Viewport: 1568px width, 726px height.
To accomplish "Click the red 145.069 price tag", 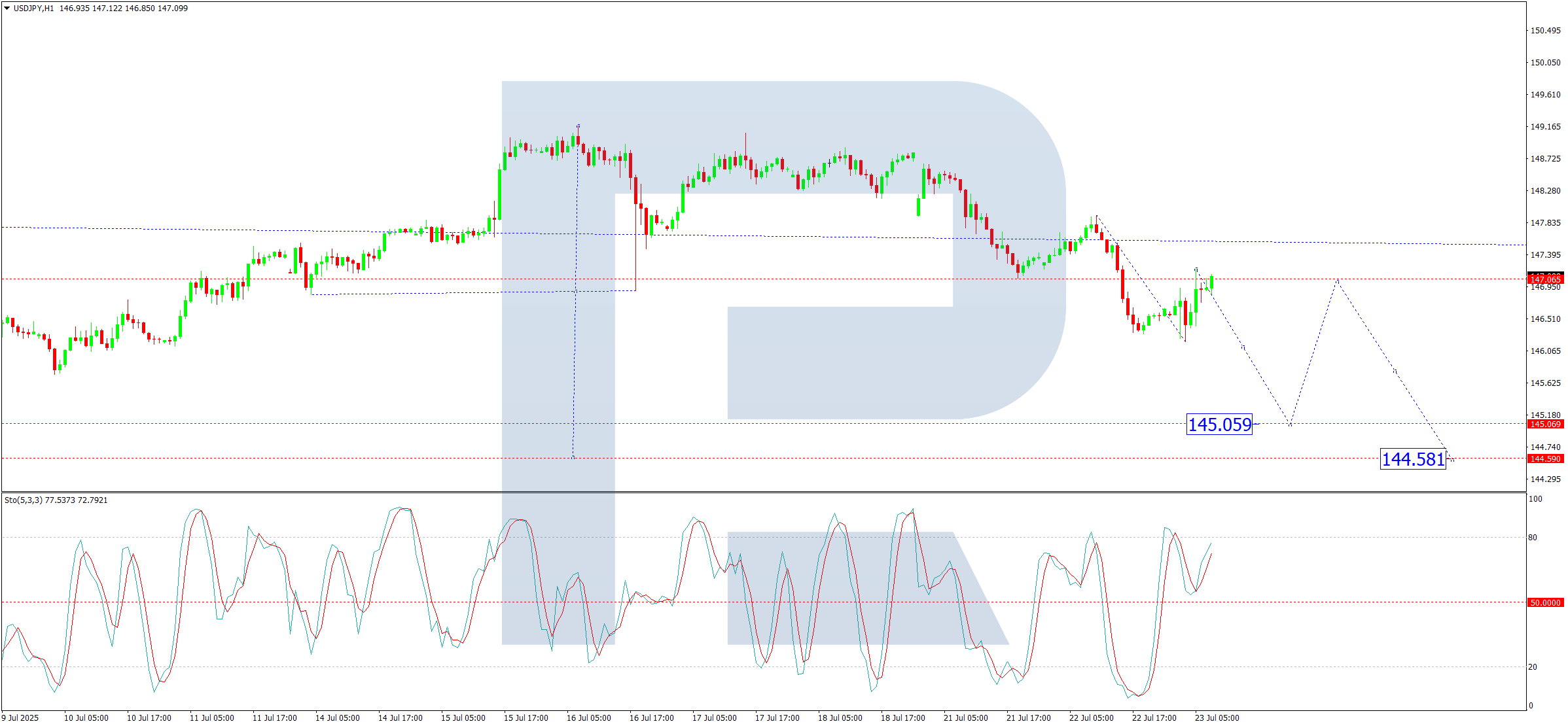I will (x=1544, y=424).
